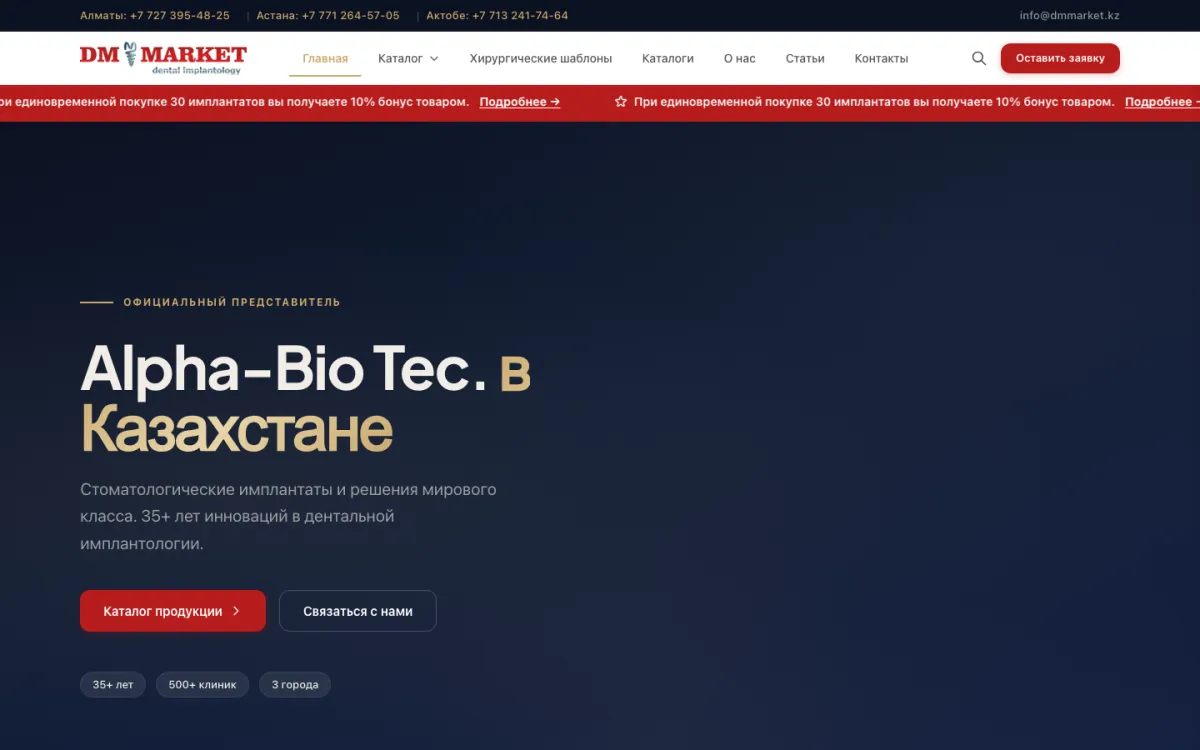Click the ОФИЦИАЛЬНЫЙ ПРЕДСТАВИТЕЛЬ label
The image size is (1200, 750).
232,302
